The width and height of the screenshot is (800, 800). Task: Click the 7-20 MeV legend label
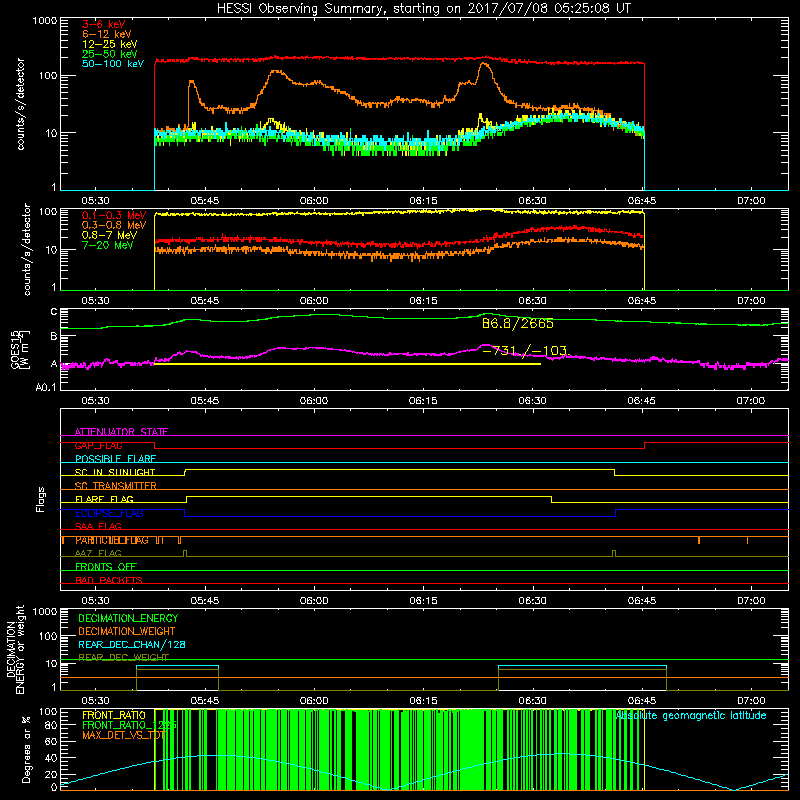pos(108,245)
